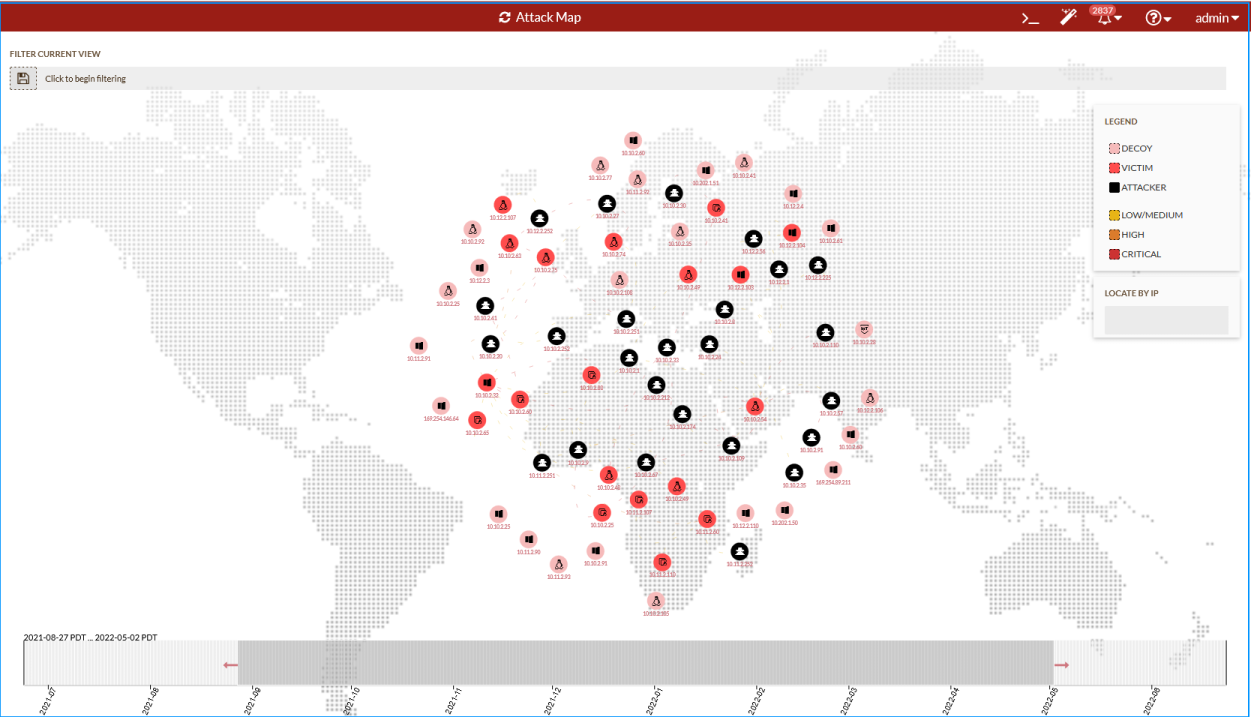
Task: Open notifications via the bell icon showing 2837
Action: [1102, 18]
